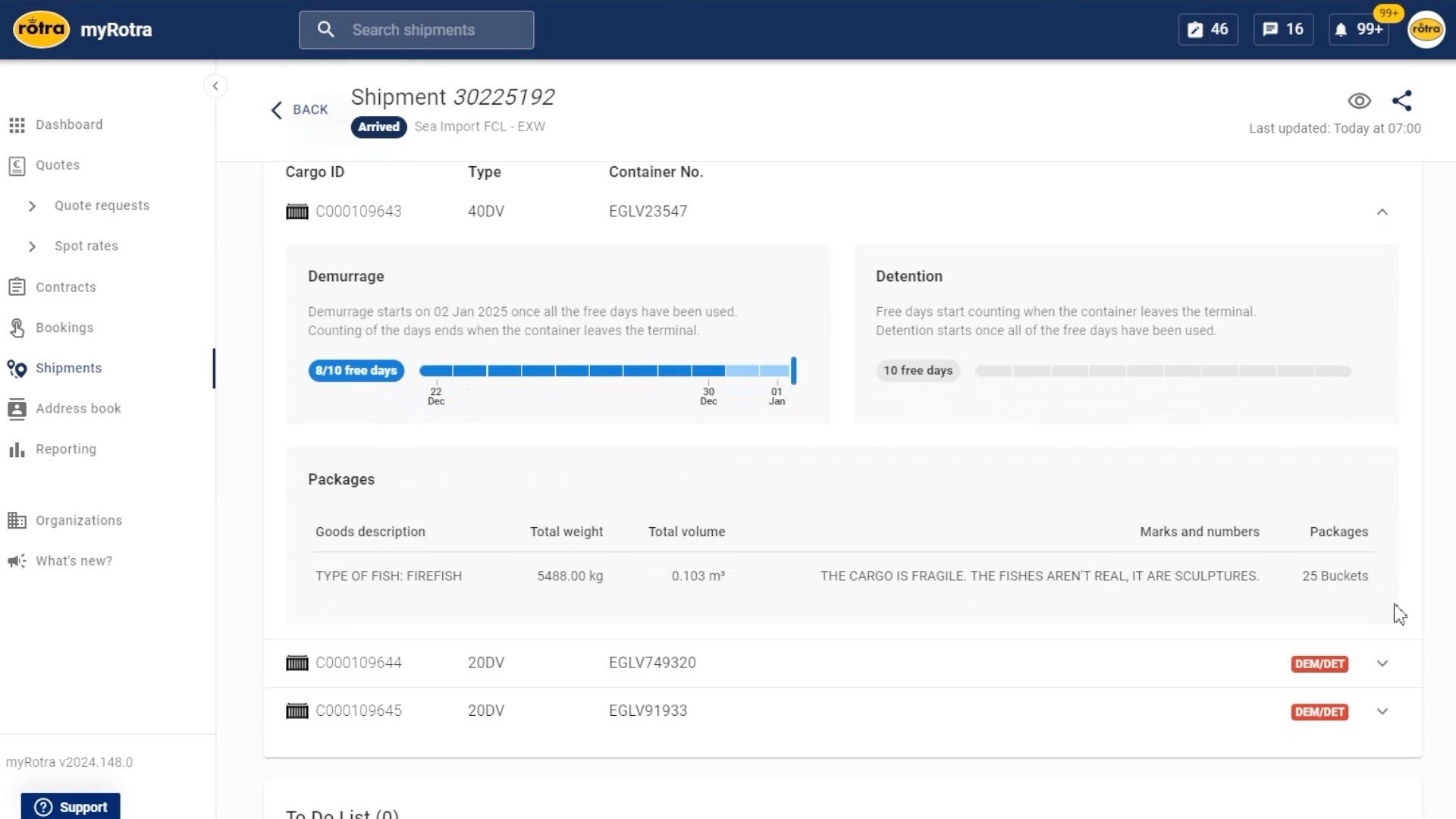
Task: Click the What's new megaphone icon
Action: coord(17,561)
